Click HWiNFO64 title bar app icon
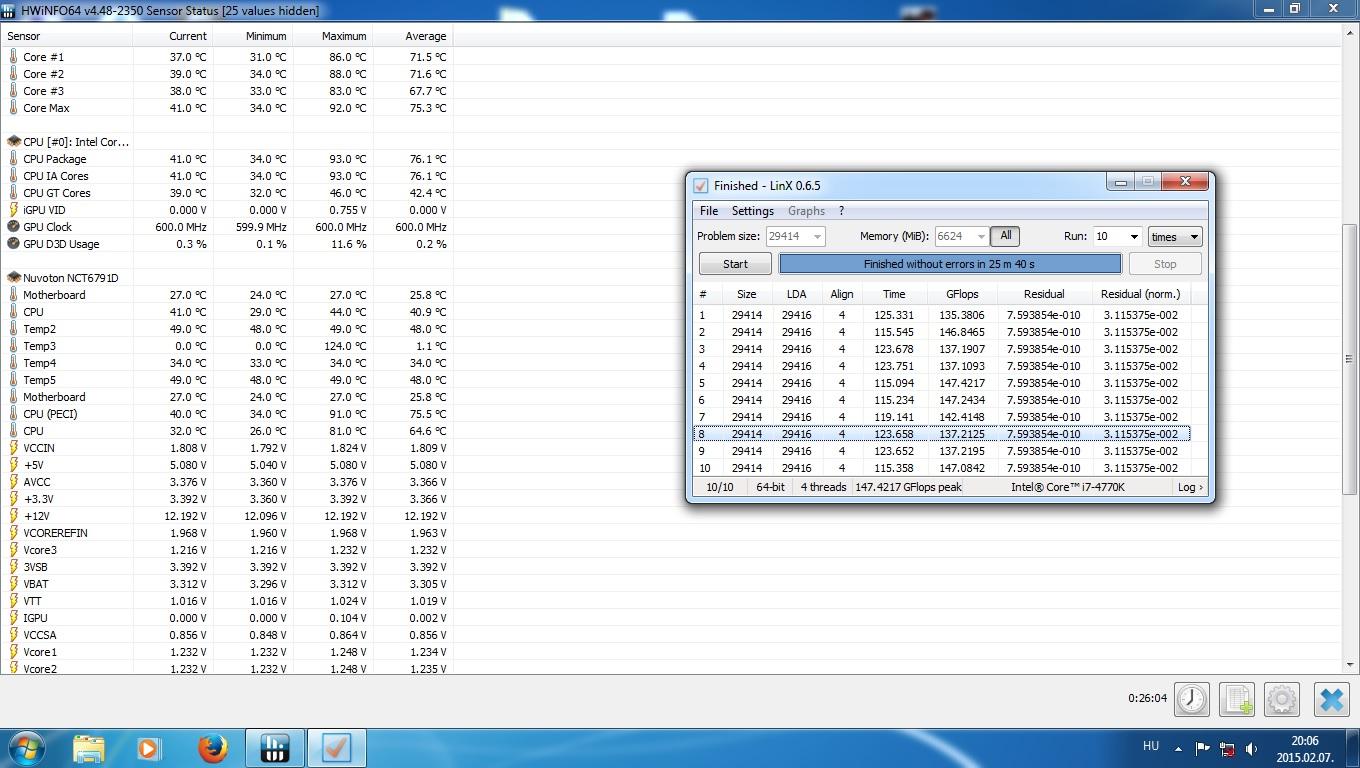 (x=9, y=10)
